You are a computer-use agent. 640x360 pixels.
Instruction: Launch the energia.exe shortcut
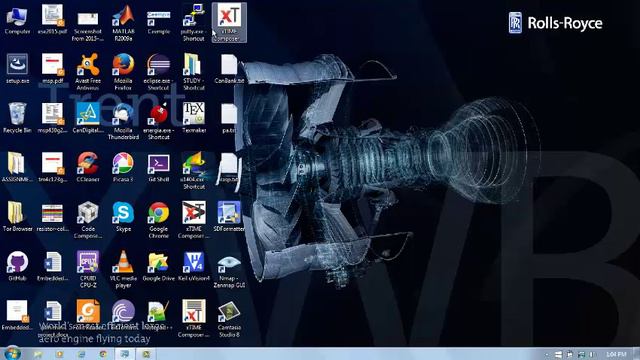click(158, 122)
